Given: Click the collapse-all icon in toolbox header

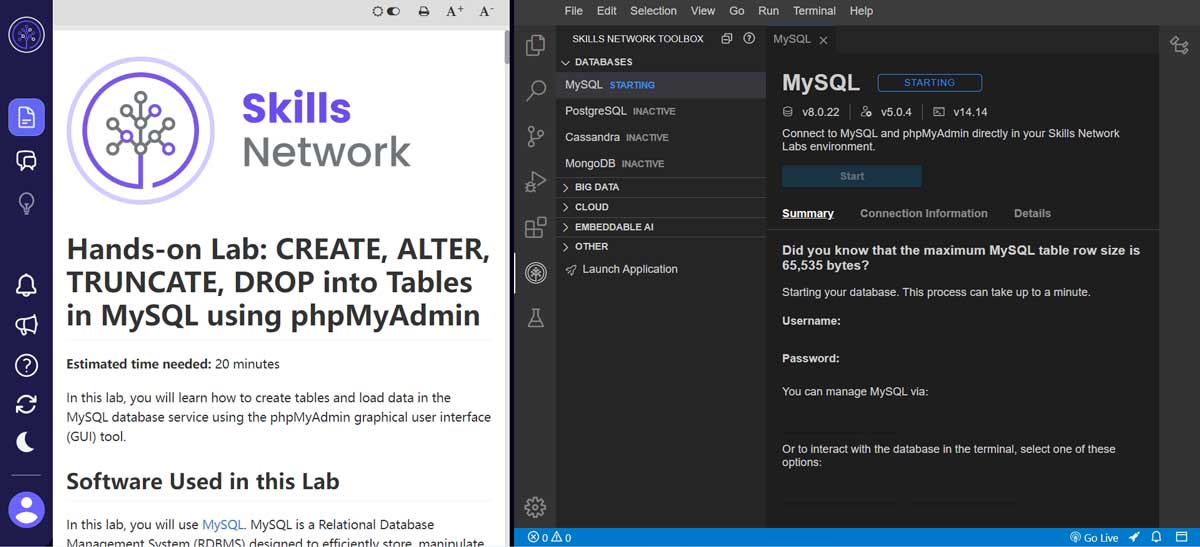Looking at the screenshot, I should [727, 39].
